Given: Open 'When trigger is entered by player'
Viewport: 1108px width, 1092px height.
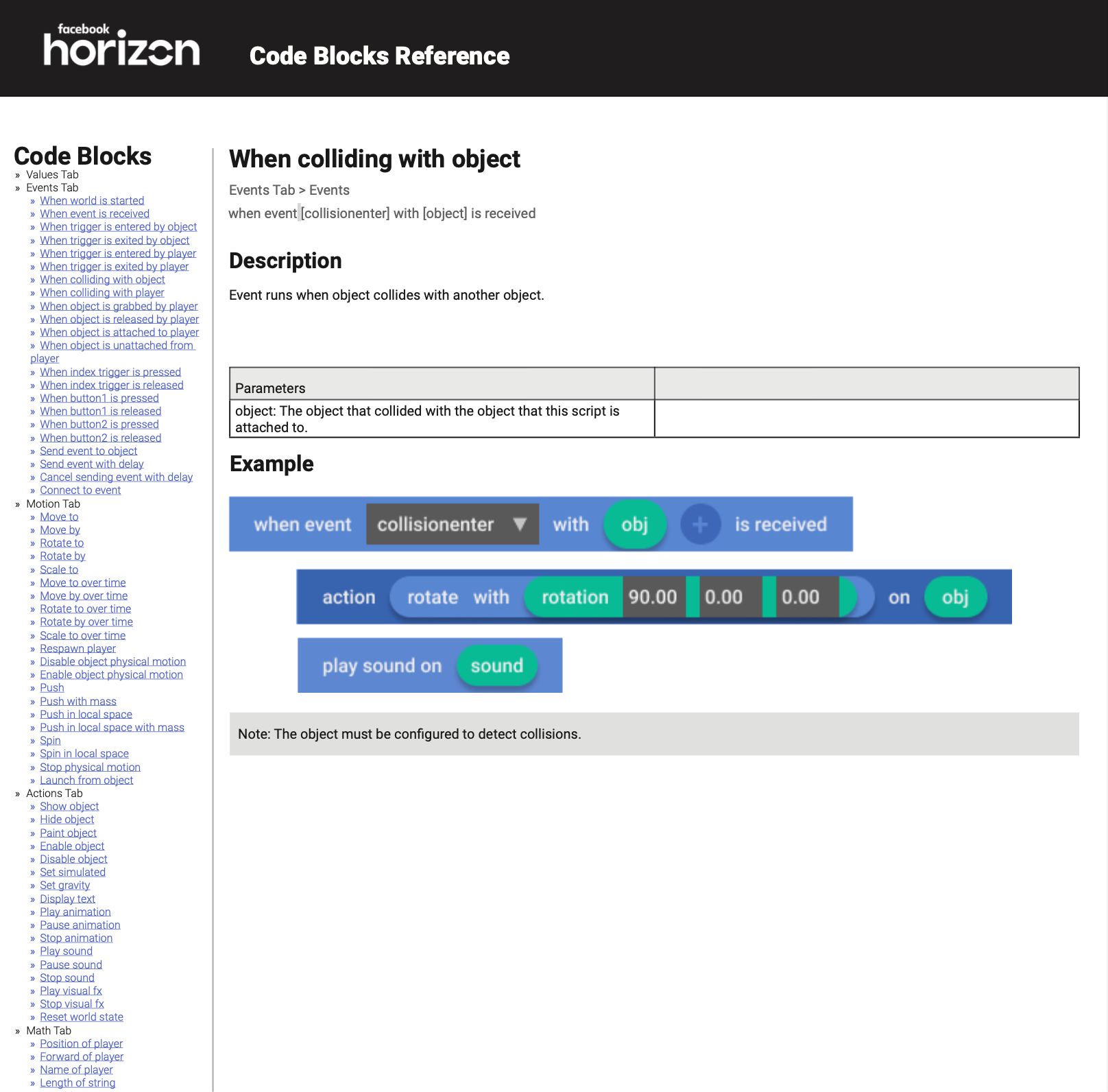Looking at the screenshot, I should (118, 253).
